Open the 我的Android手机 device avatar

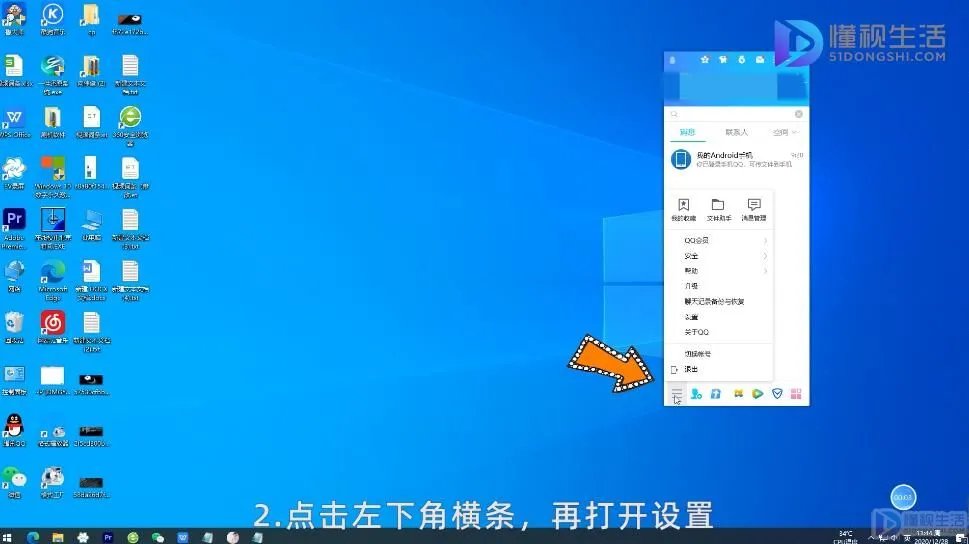[681, 159]
